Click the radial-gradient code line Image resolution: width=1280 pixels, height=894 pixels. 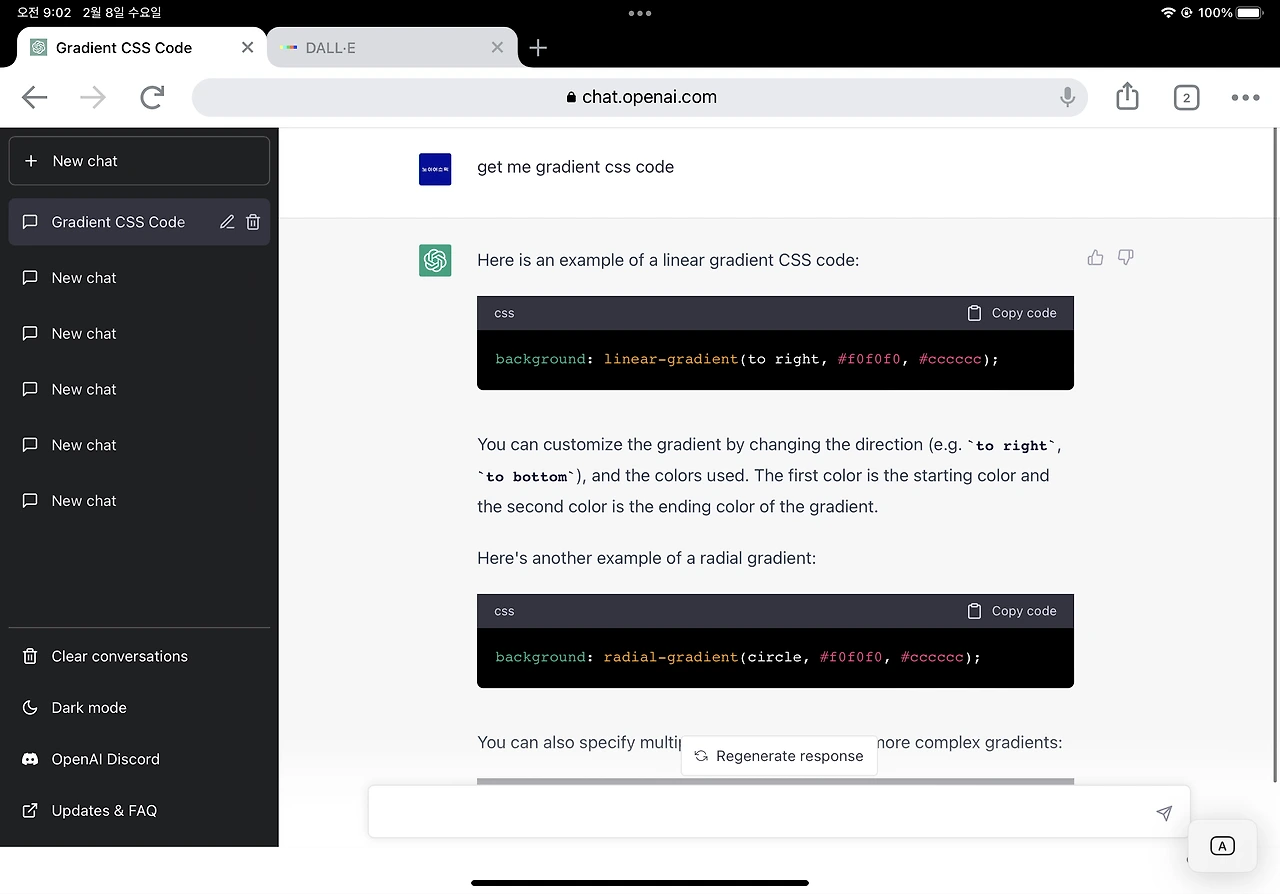(738, 657)
